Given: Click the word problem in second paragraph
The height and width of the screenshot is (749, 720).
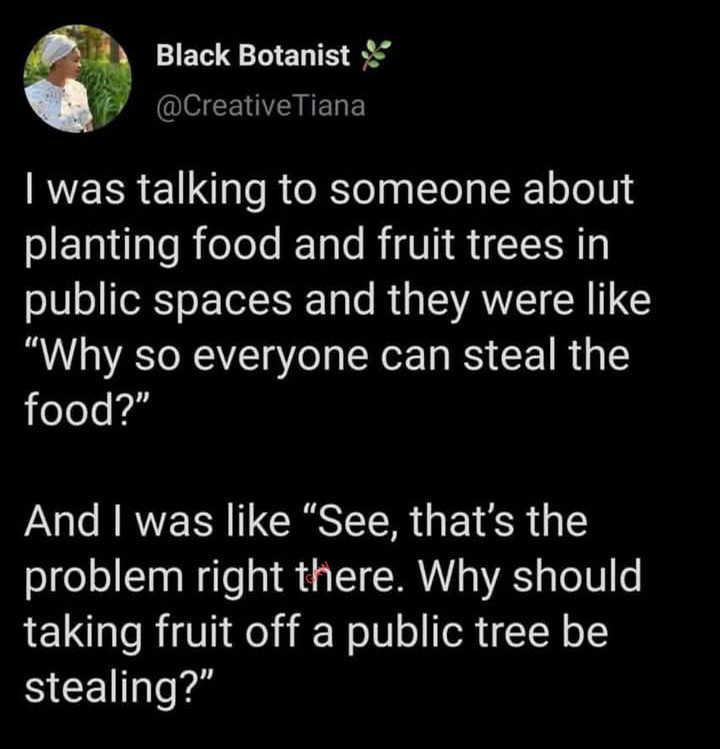Looking at the screenshot, I should (x=104, y=577).
